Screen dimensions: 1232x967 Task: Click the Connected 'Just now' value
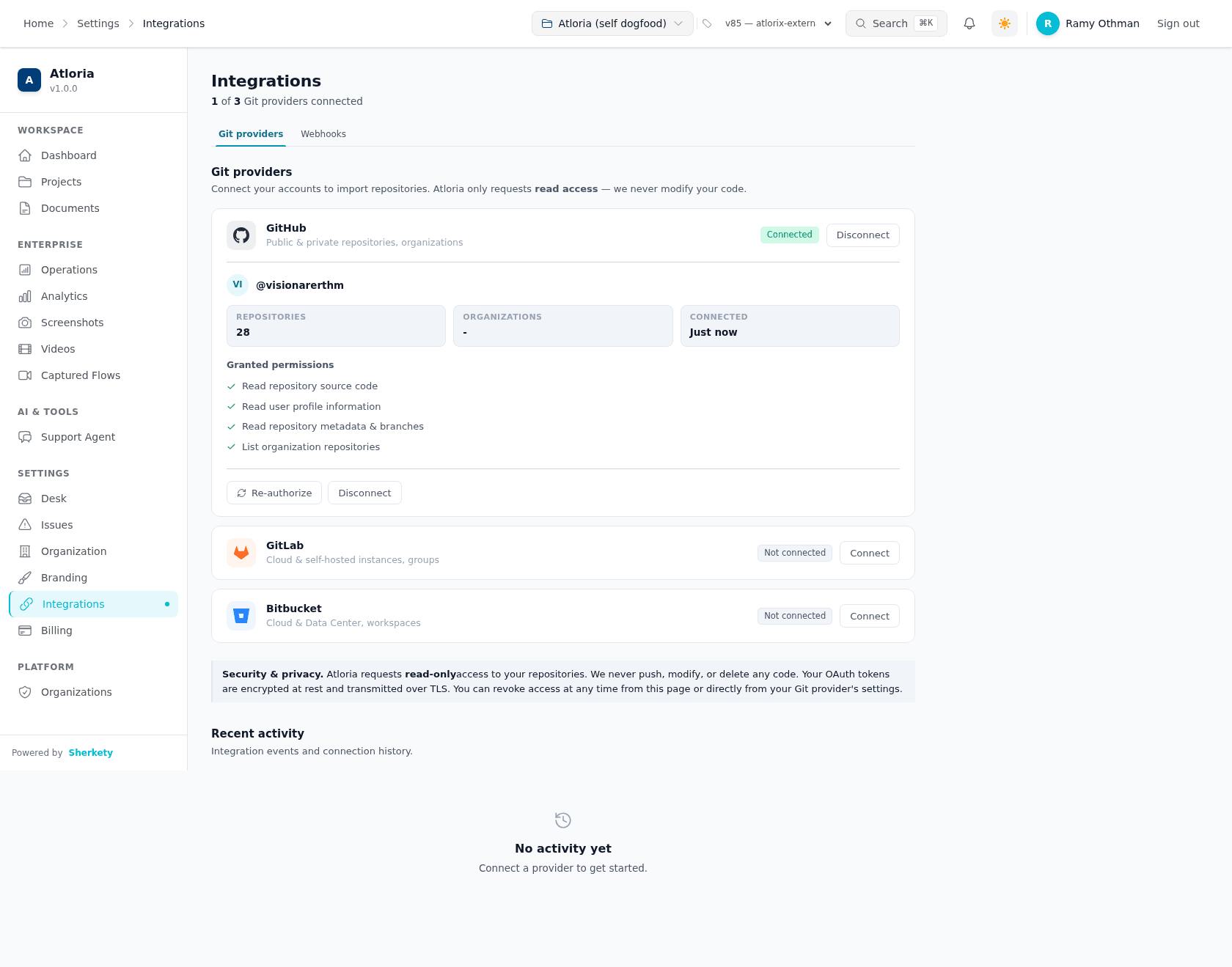tap(714, 332)
